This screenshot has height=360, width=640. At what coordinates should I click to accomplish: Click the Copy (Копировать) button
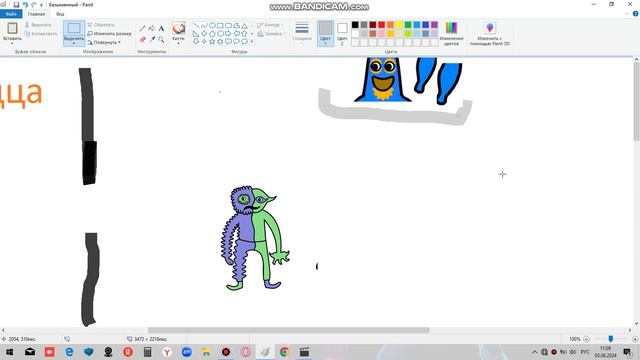tap(41, 33)
